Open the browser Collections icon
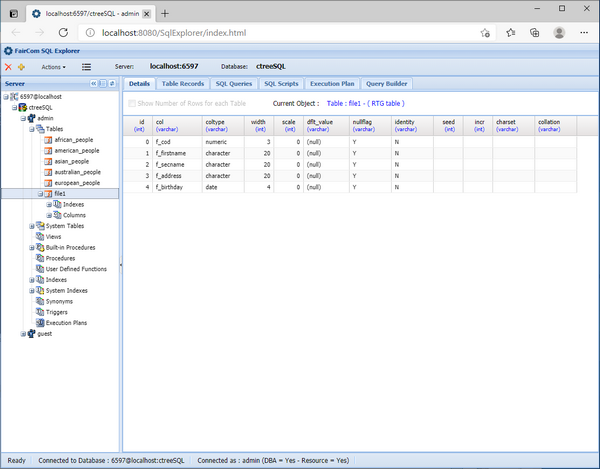Image resolution: width=600 pixels, height=469 pixels. click(533, 33)
